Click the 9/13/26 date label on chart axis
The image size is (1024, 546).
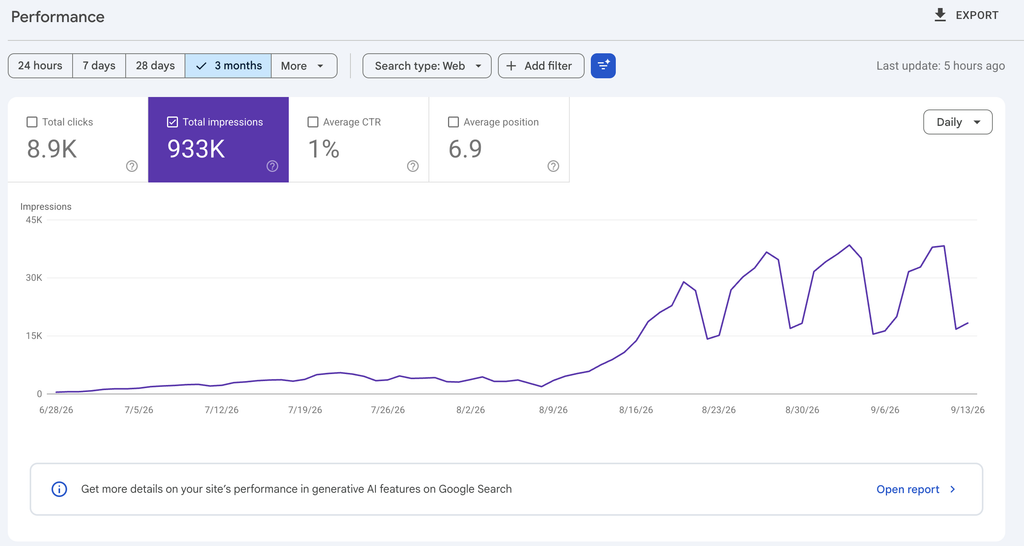(x=967, y=410)
